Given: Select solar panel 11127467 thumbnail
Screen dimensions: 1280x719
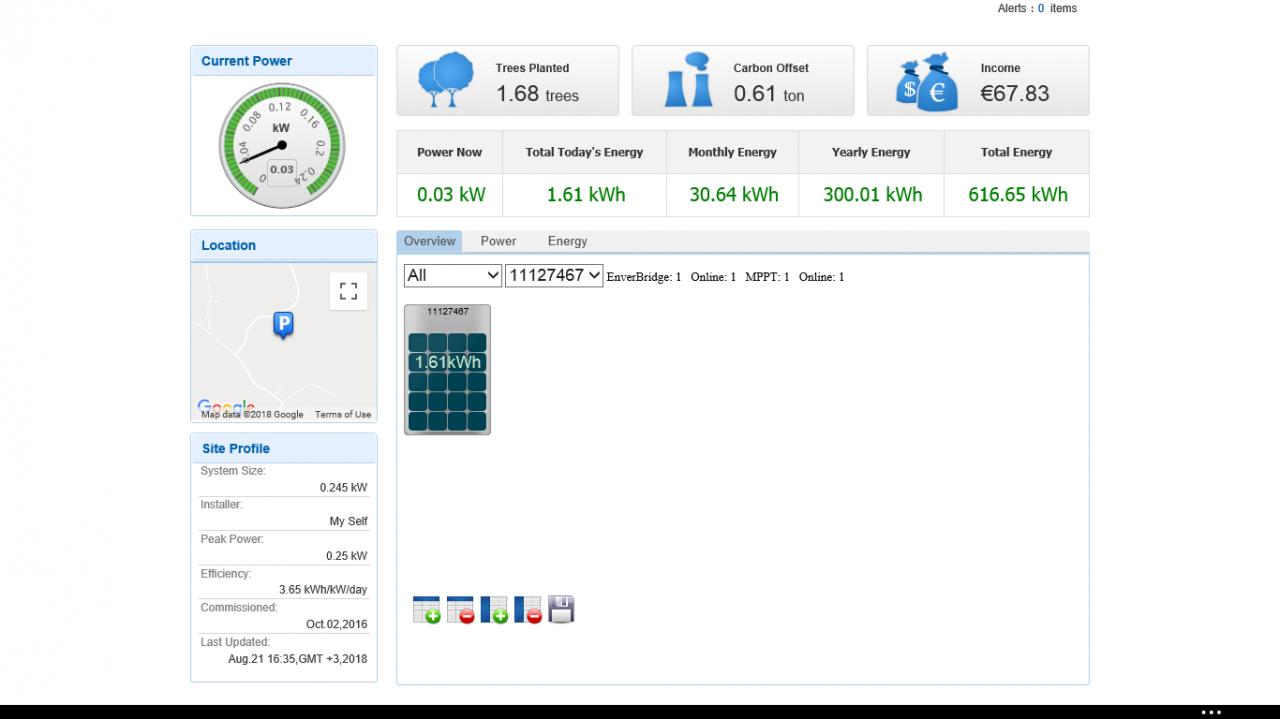Looking at the screenshot, I should pos(447,369).
